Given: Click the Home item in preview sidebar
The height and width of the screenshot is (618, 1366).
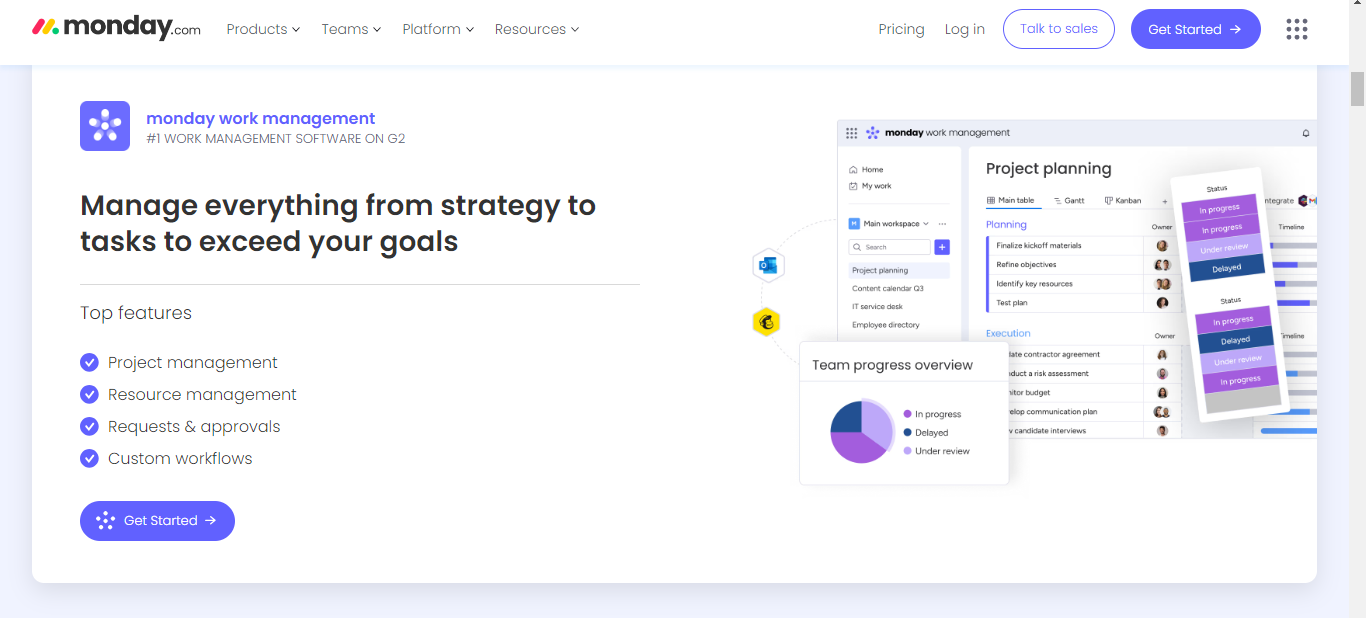Looking at the screenshot, I should (x=866, y=170).
